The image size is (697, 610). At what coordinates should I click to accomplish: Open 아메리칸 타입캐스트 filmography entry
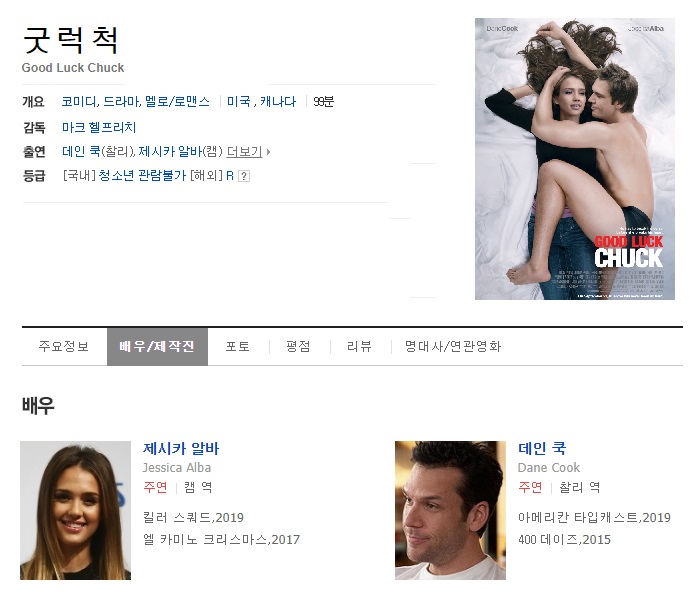click(x=578, y=518)
